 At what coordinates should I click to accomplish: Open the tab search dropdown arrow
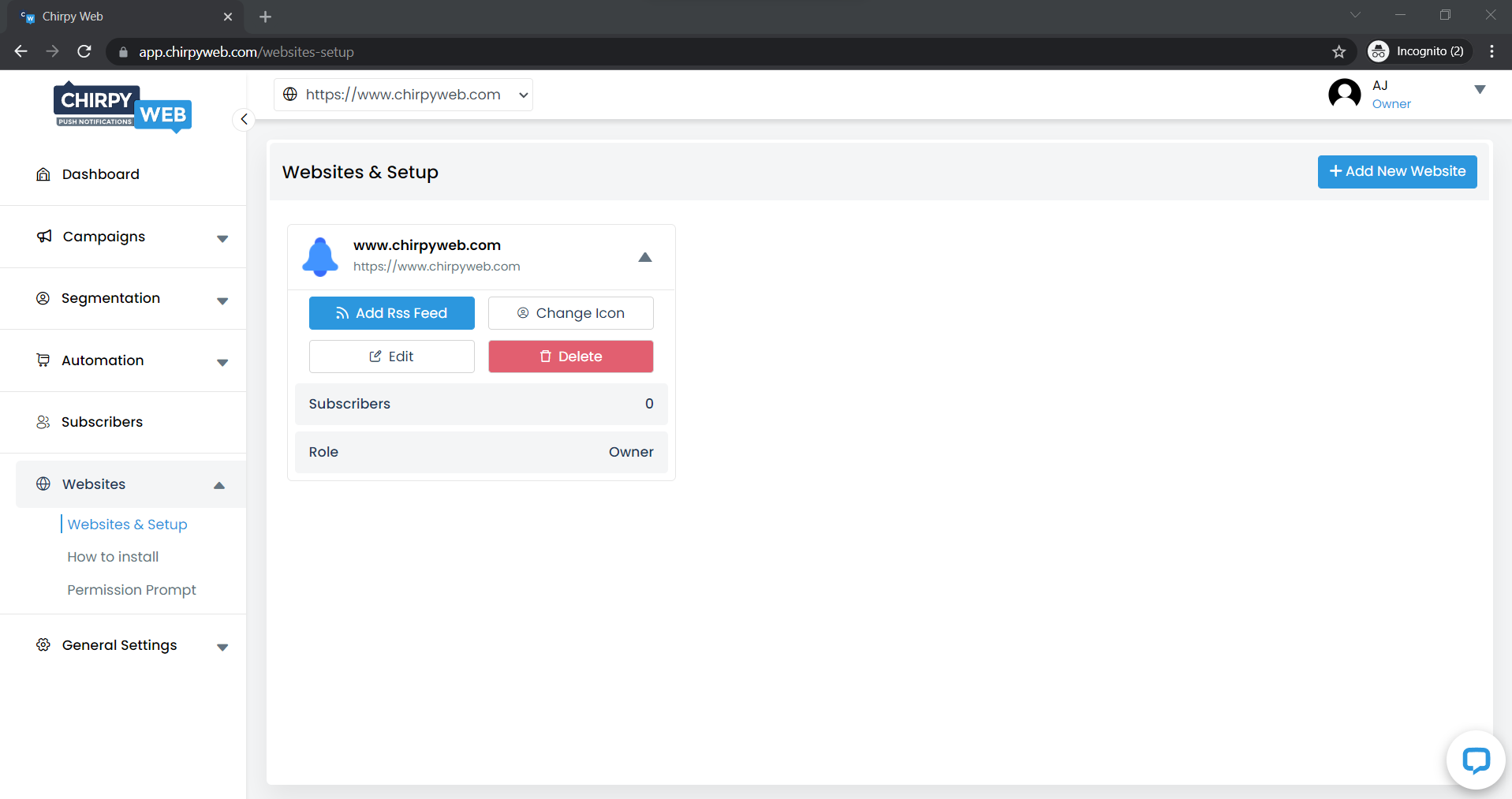[1355, 15]
